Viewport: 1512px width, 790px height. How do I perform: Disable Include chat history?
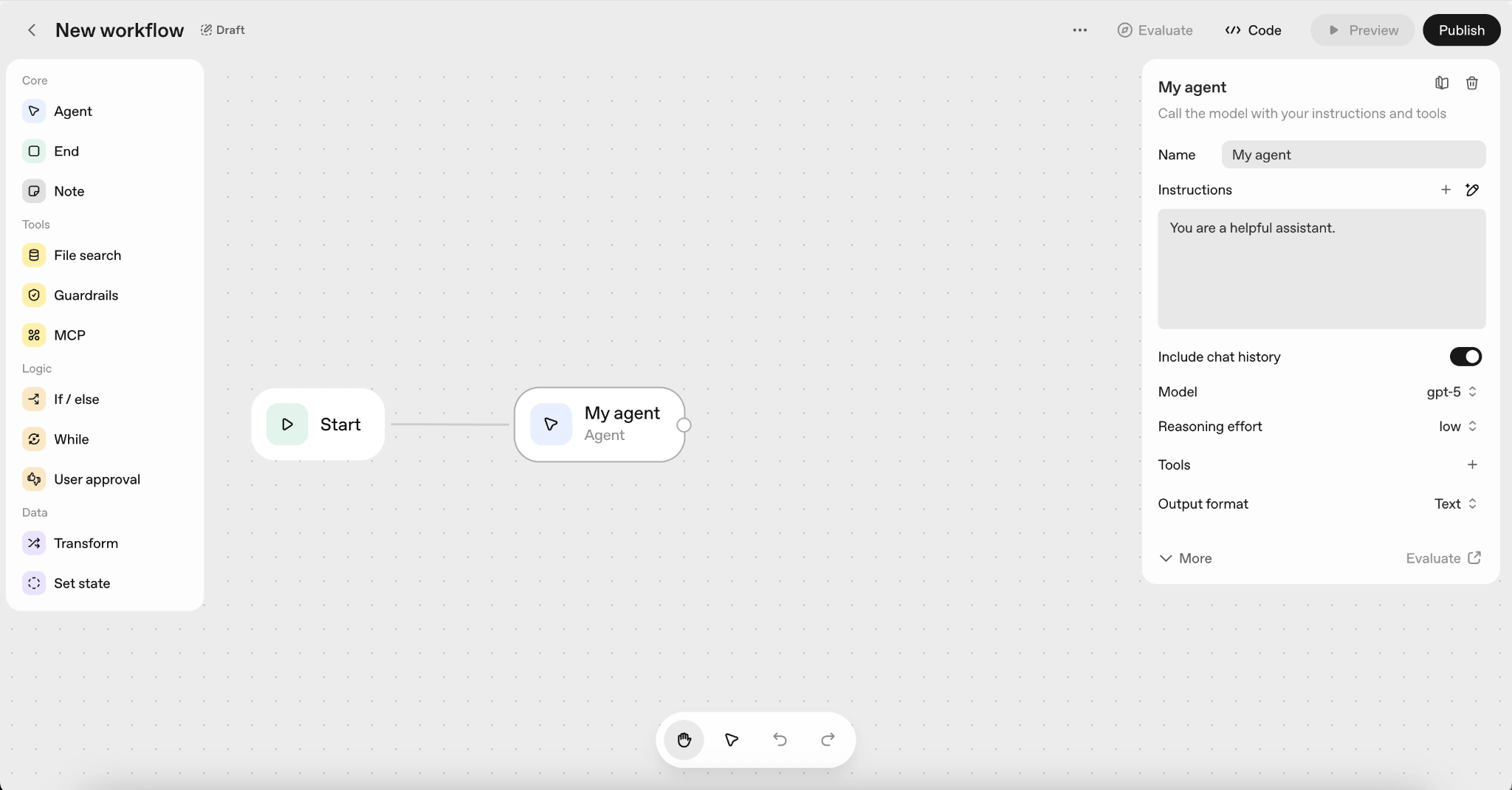pyautogui.click(x=1466, y=357)
